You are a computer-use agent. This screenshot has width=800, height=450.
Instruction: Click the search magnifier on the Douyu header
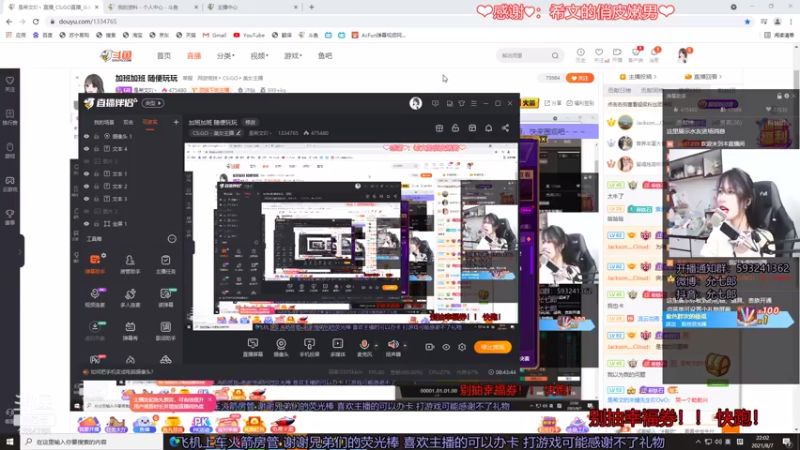(x=555, y=56)
